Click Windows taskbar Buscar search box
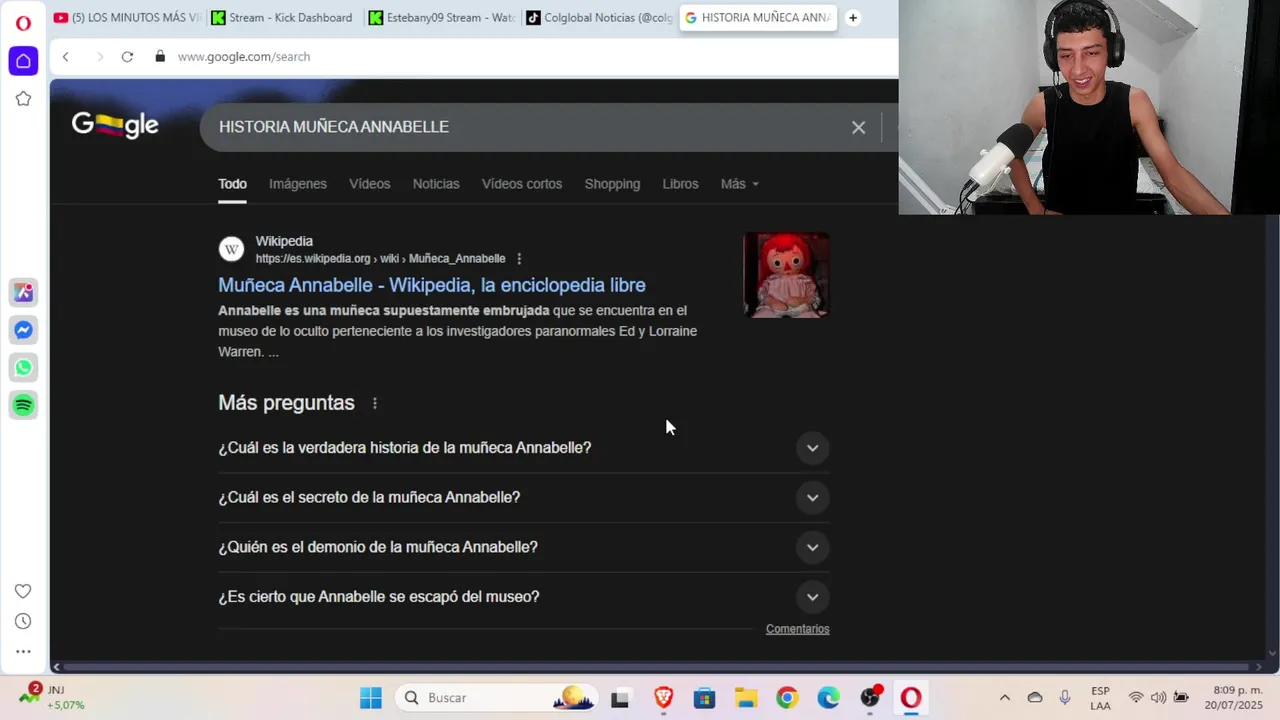This screenshot has width=1280, height=720. (496, 698)
